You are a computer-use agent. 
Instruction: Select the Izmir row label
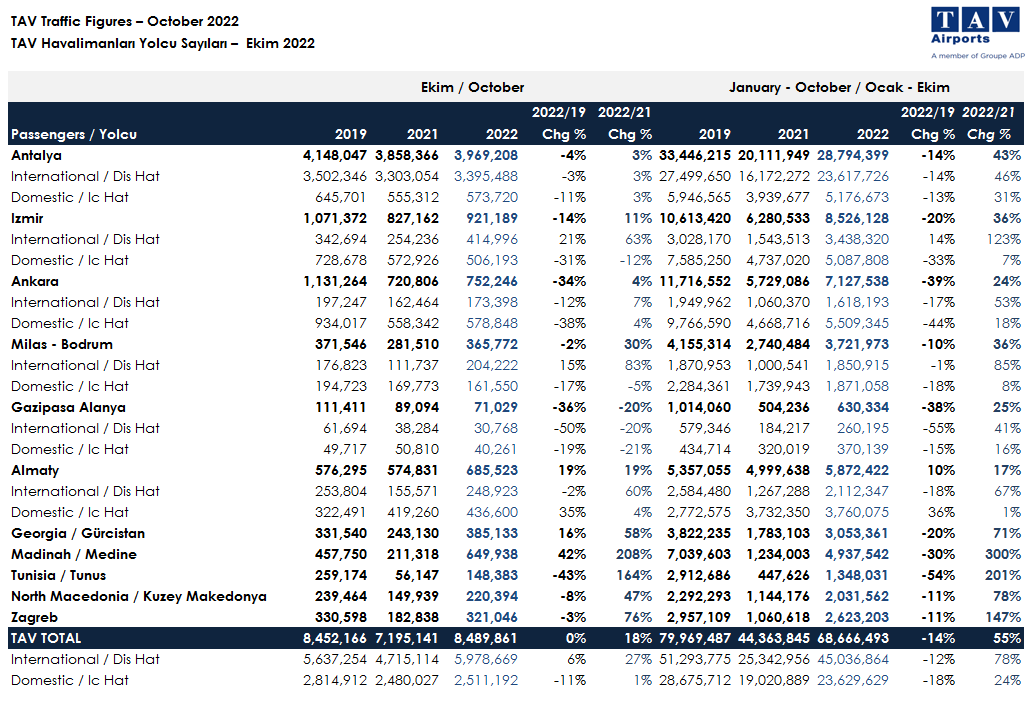(x=27, y=219)
